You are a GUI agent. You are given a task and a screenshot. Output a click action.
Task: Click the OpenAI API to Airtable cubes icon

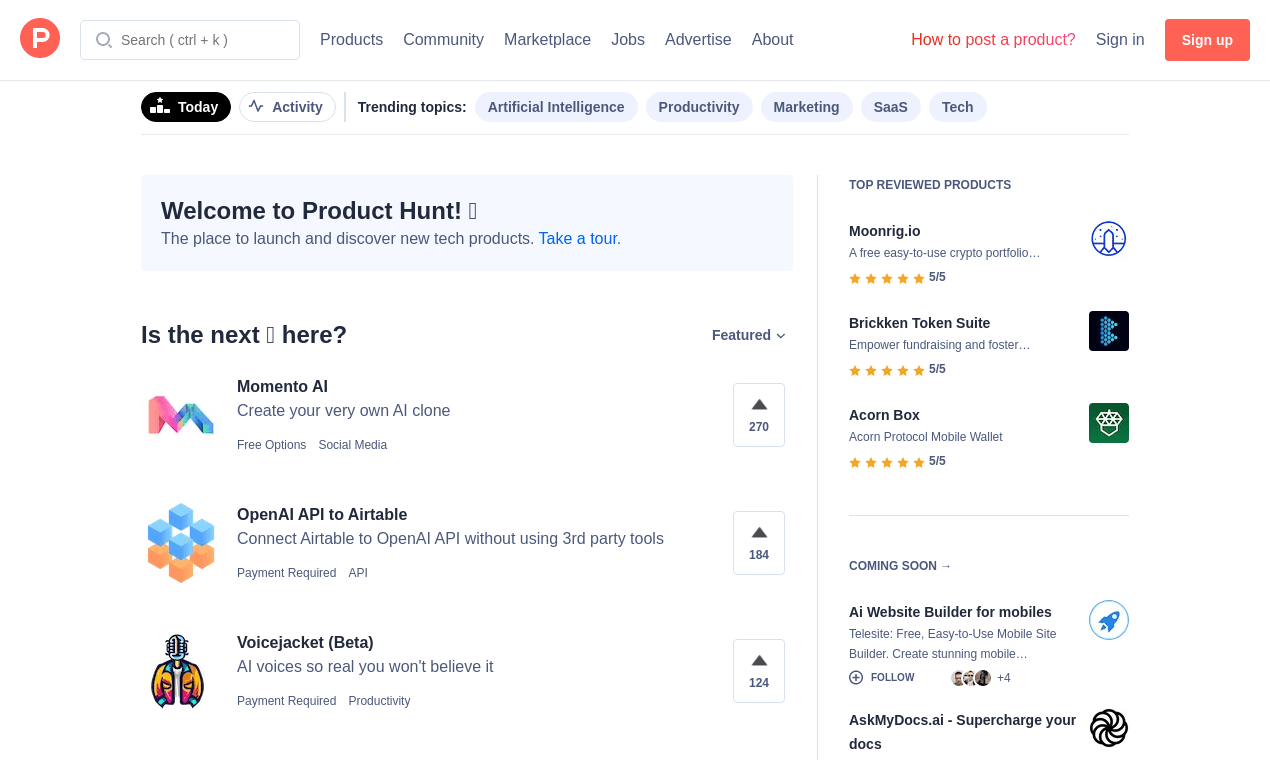click(181, 543)
